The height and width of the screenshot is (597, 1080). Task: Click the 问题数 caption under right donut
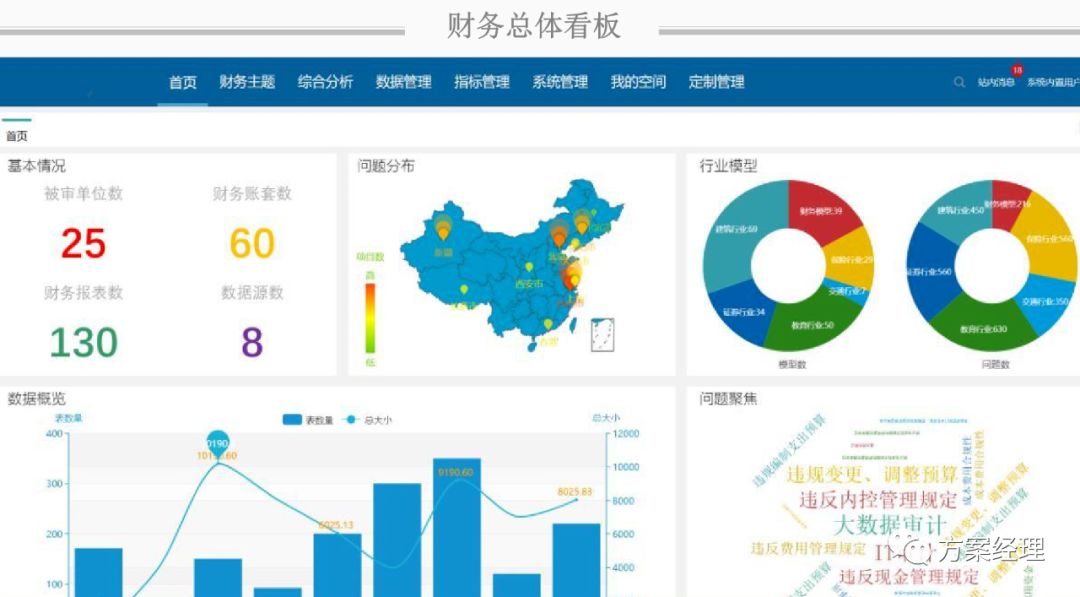click(x=996, y=365)
